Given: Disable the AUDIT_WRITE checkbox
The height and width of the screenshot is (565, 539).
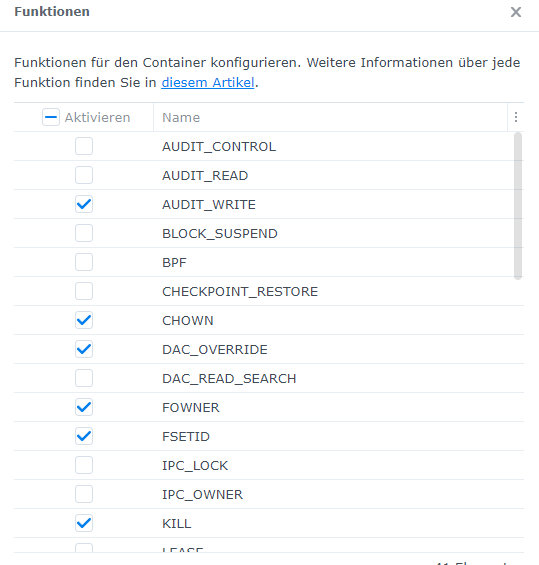Looking at the screenshot, I should (84, 204).
